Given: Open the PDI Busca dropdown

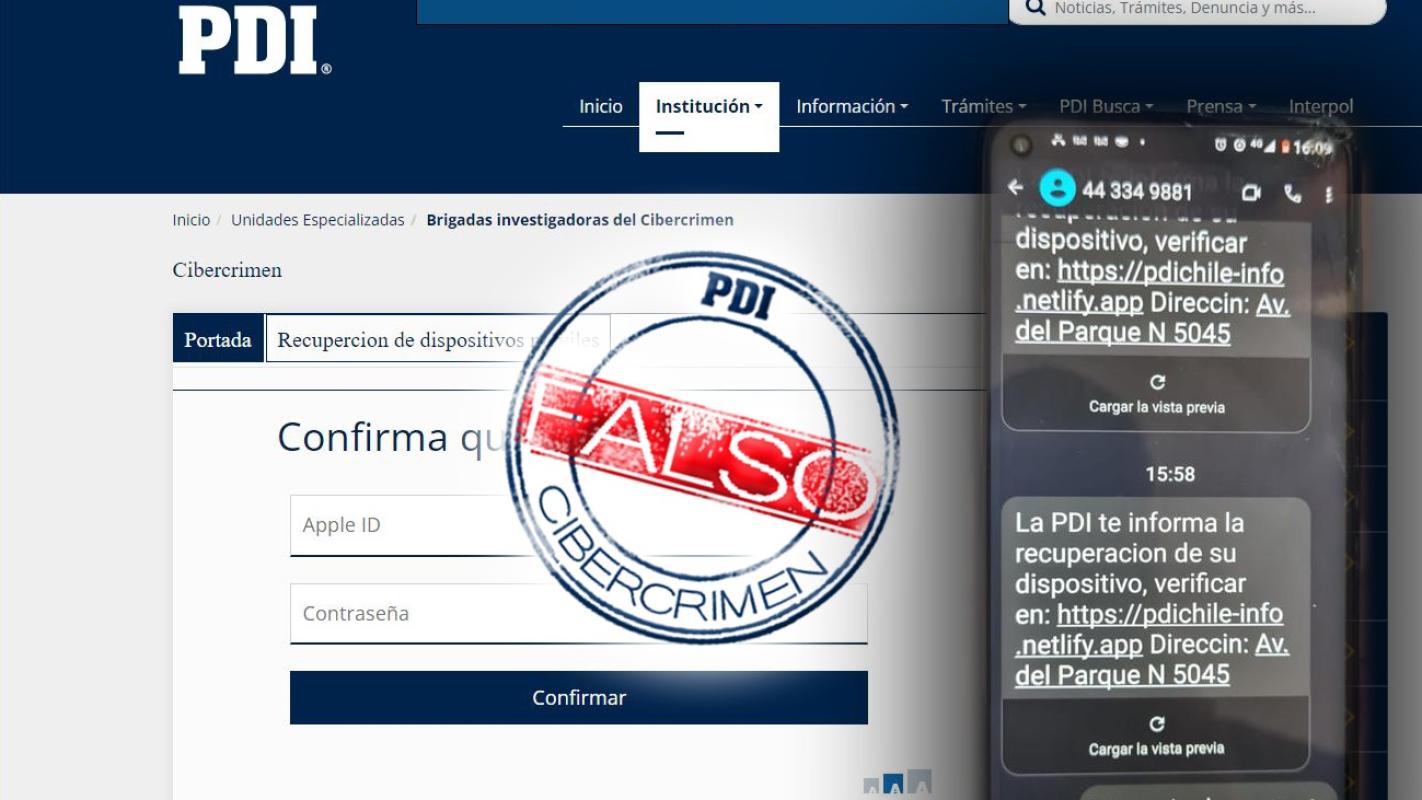Looking at the screenshot, I should (x=1105, y=106).
